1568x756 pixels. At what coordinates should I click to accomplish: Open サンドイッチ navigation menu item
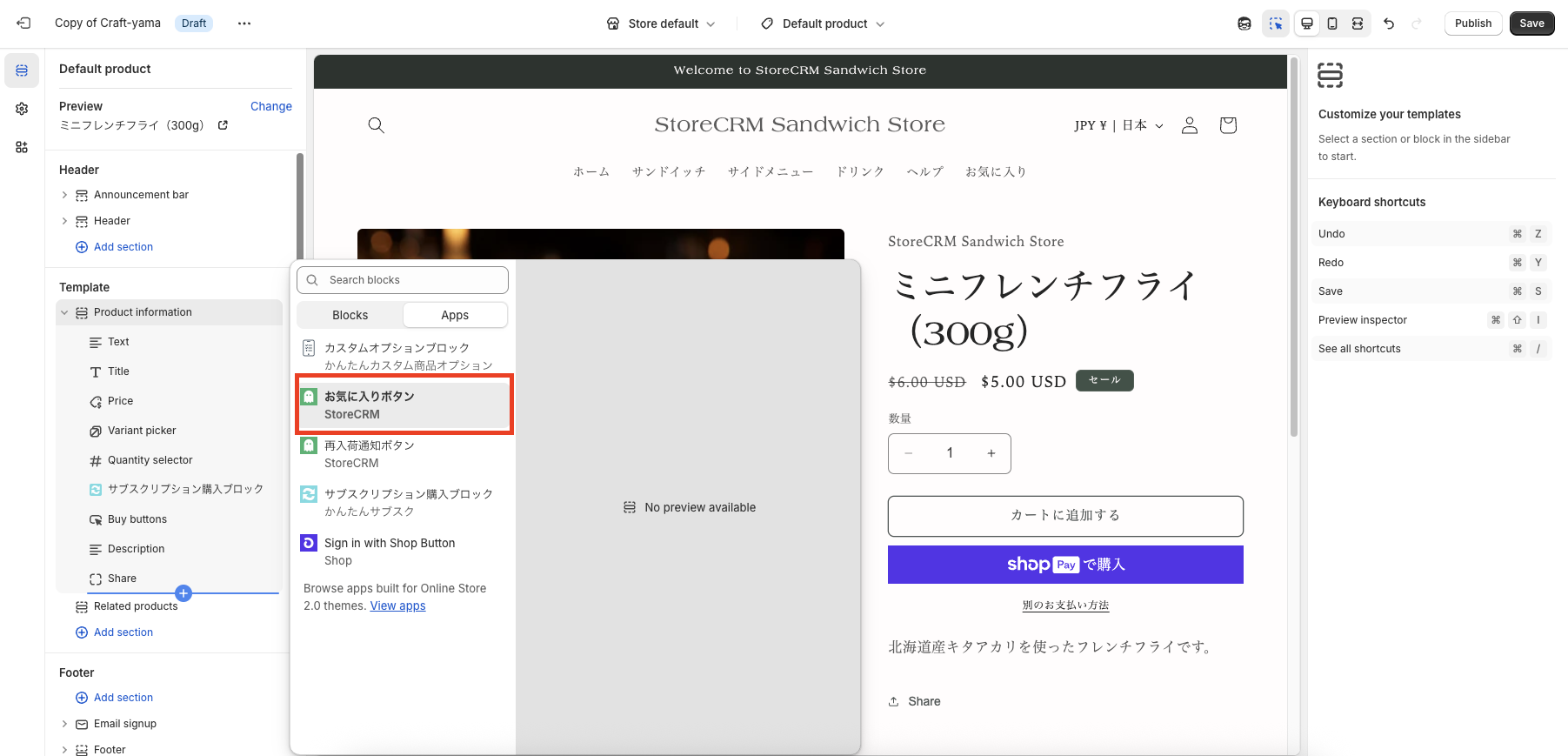(669, 172)
